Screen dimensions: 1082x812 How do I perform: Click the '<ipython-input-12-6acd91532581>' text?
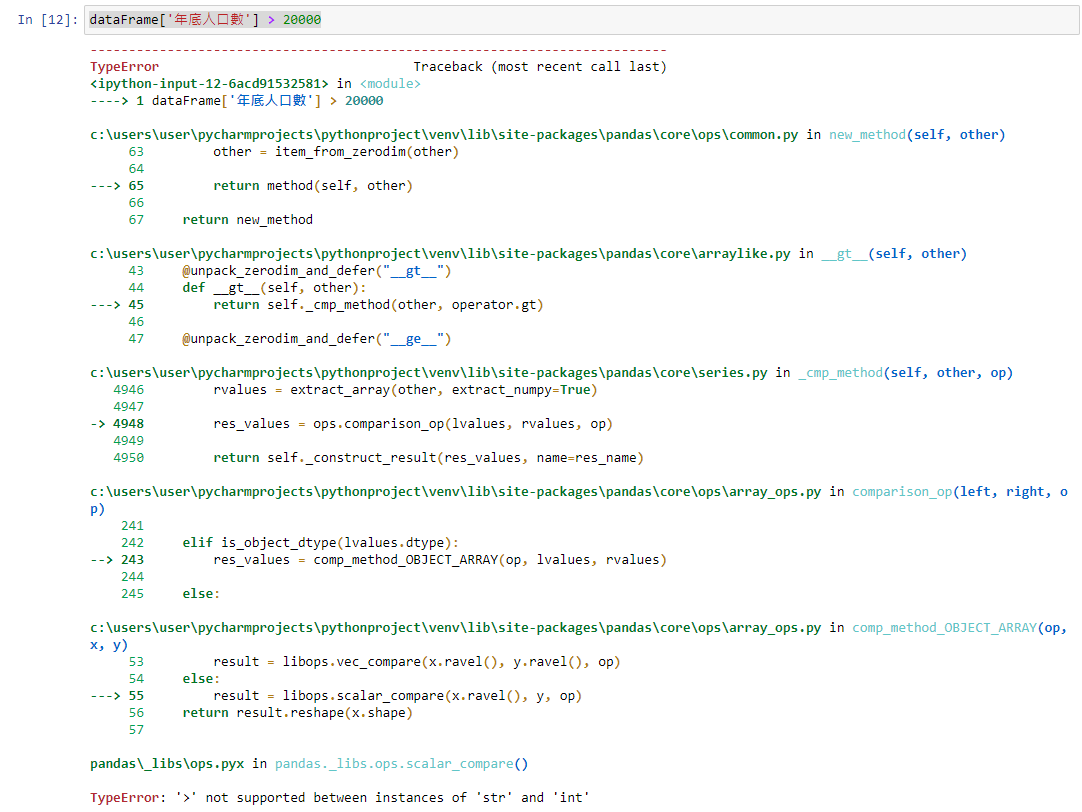tap(209, 83)
